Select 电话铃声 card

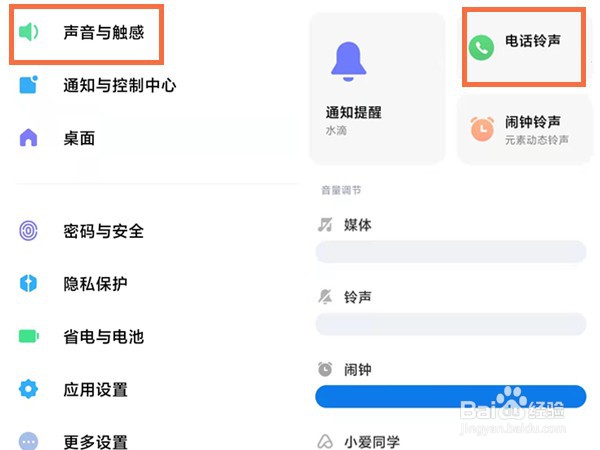pyautogui.click(x=524, y=47)
